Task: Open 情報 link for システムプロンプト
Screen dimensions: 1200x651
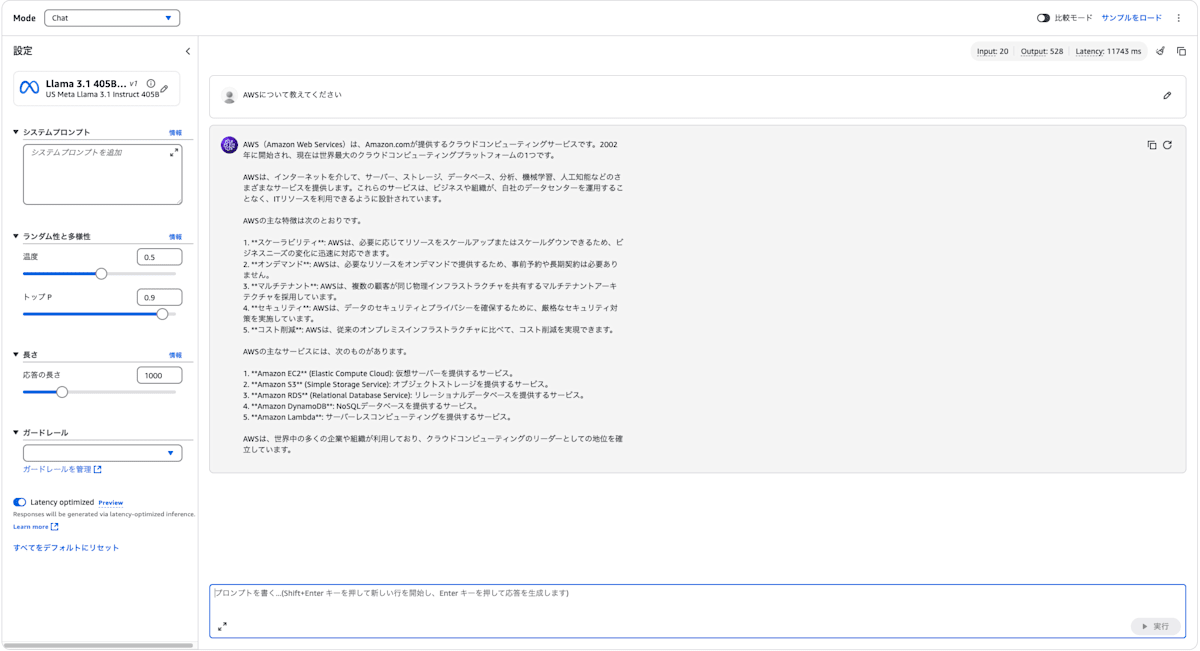Action: tap(175, 133)
